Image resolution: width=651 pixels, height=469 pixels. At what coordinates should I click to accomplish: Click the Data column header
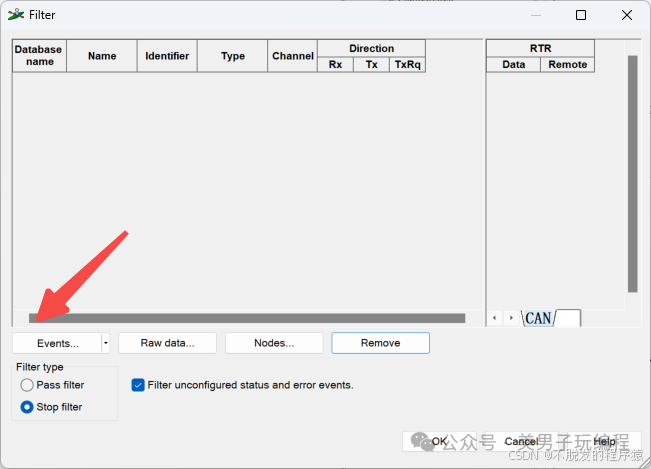(x=514, y=65)
